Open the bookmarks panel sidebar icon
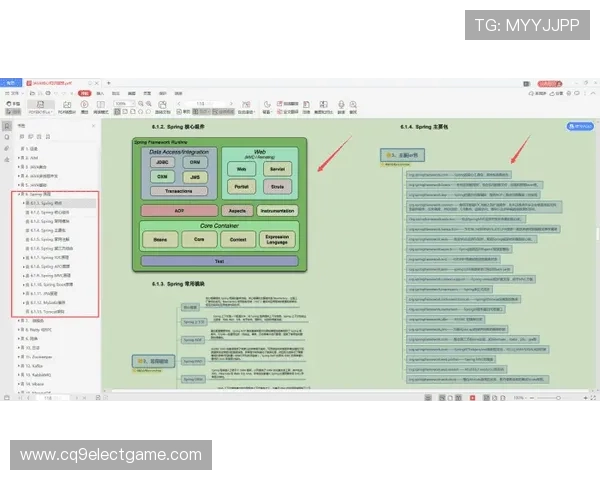 pyautogui.click(x=7, y=126)
